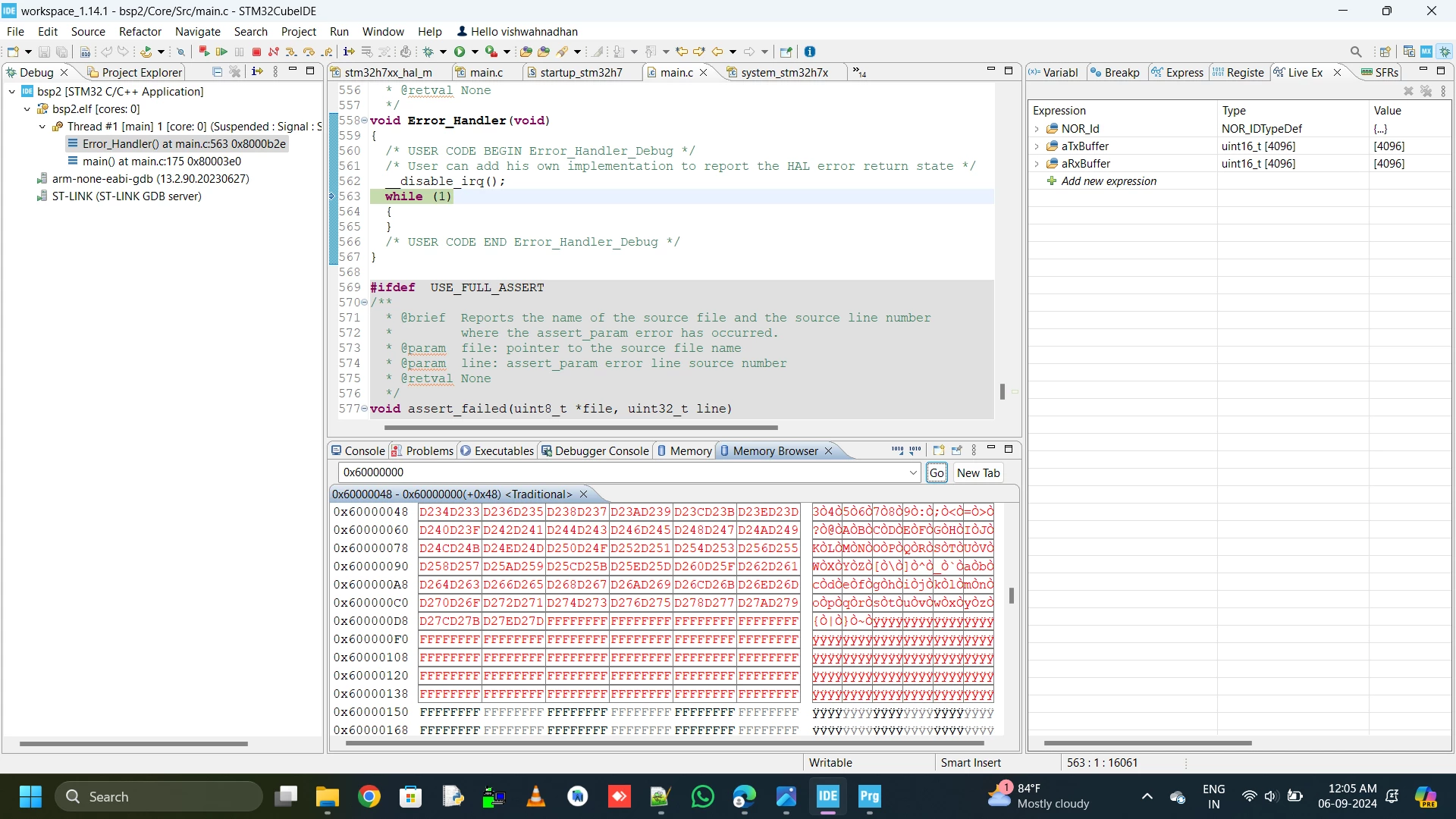Click the Debug bug icon in the toolbar
The width and height of the screenshot is (1456, 819).
[x=428, y=52]
